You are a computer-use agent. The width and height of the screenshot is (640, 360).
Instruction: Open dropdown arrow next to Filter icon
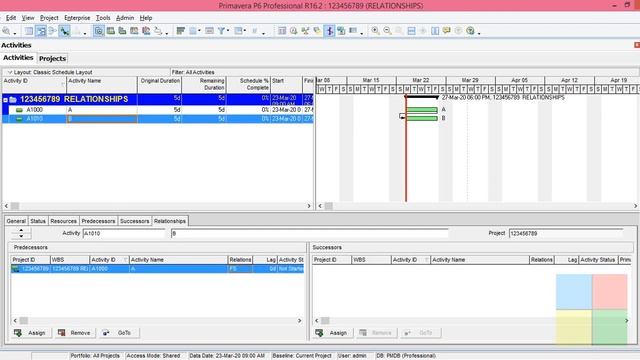tap(228, 31)
